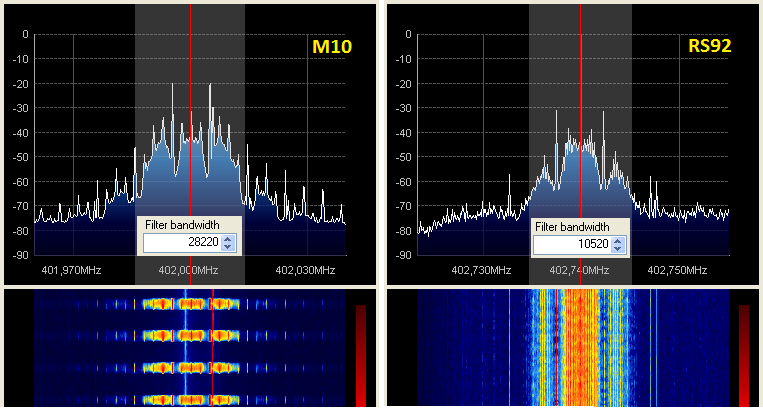Click the 401,970MHz frequency label in M10 spectrum
The height and width of the screenshot is (409, 763).
pos(71,270)
